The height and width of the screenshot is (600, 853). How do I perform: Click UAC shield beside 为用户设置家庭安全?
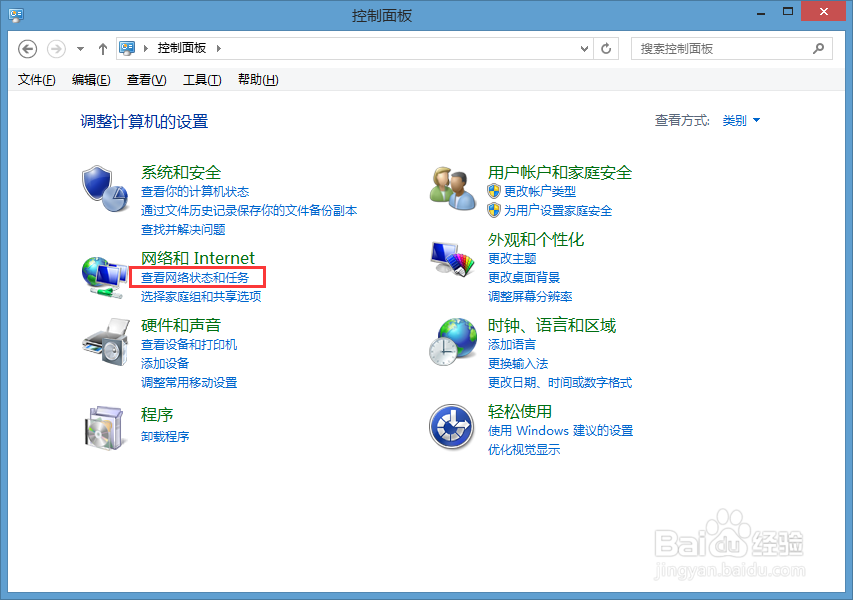click(494, 210)
